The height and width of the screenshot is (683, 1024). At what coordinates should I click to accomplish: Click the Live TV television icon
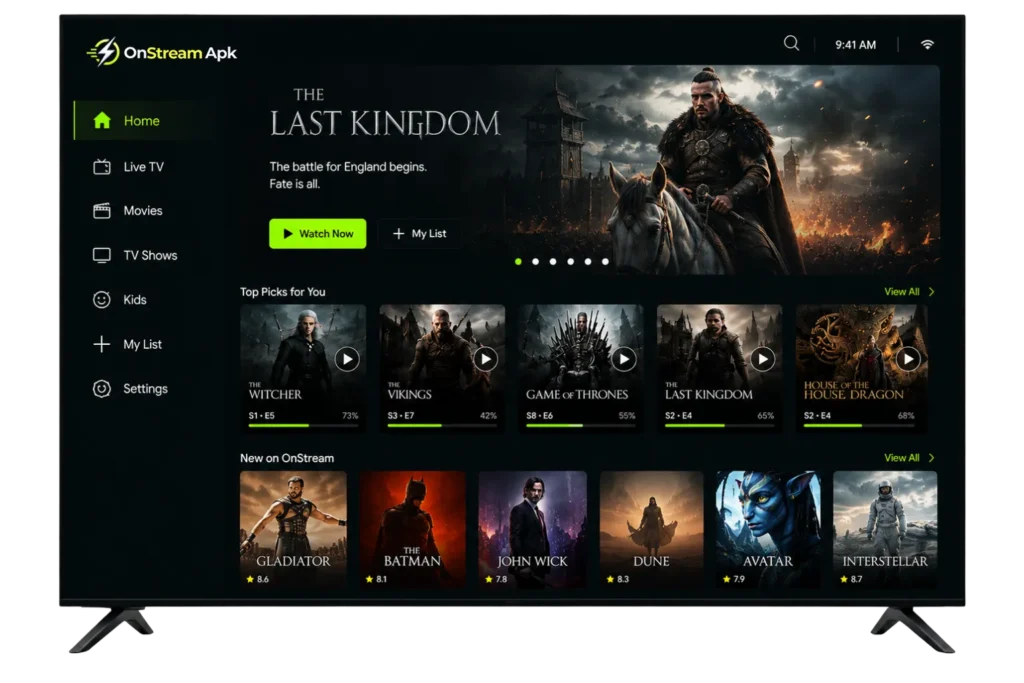102,167
